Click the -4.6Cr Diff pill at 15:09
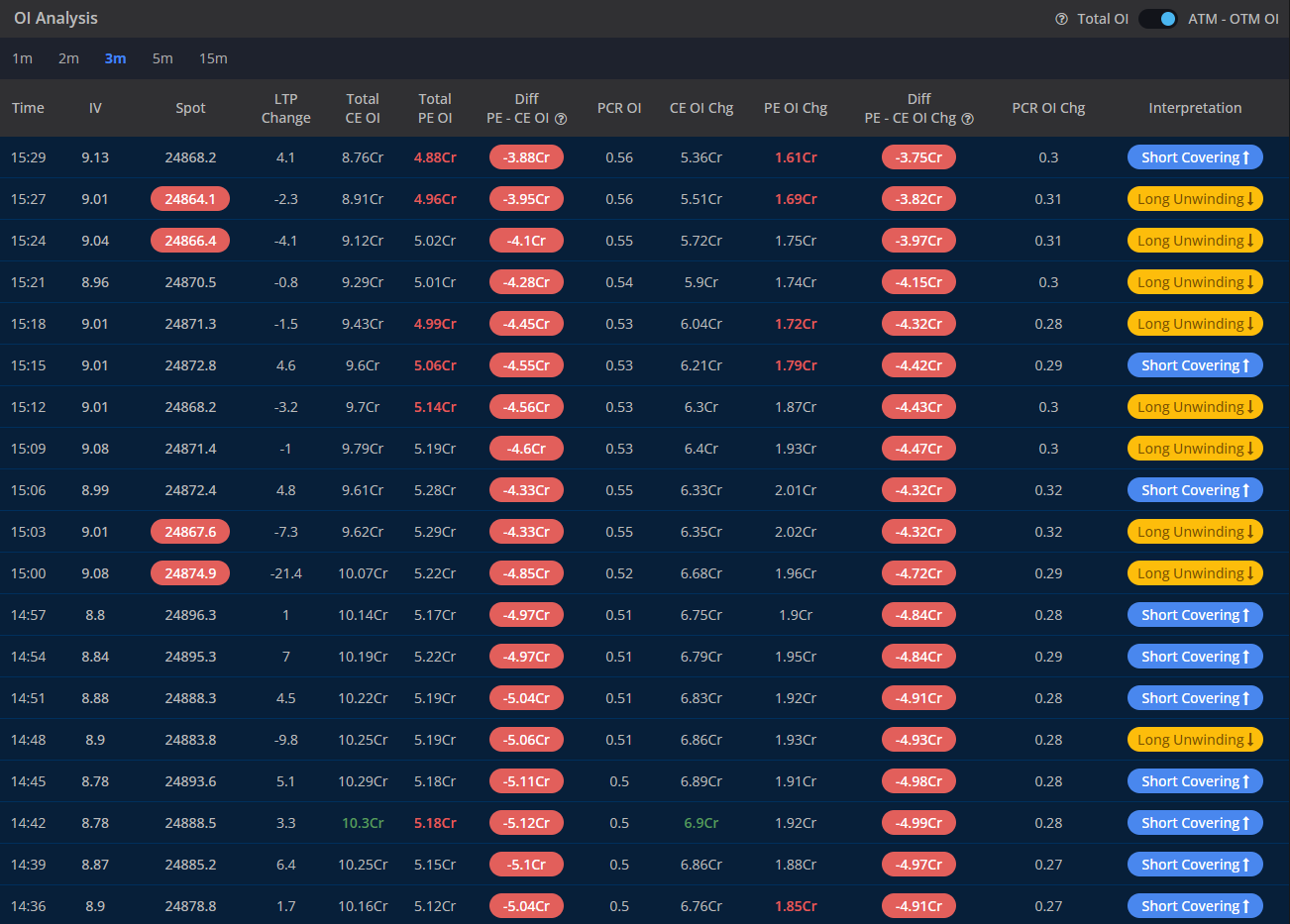 click(526, 448)
